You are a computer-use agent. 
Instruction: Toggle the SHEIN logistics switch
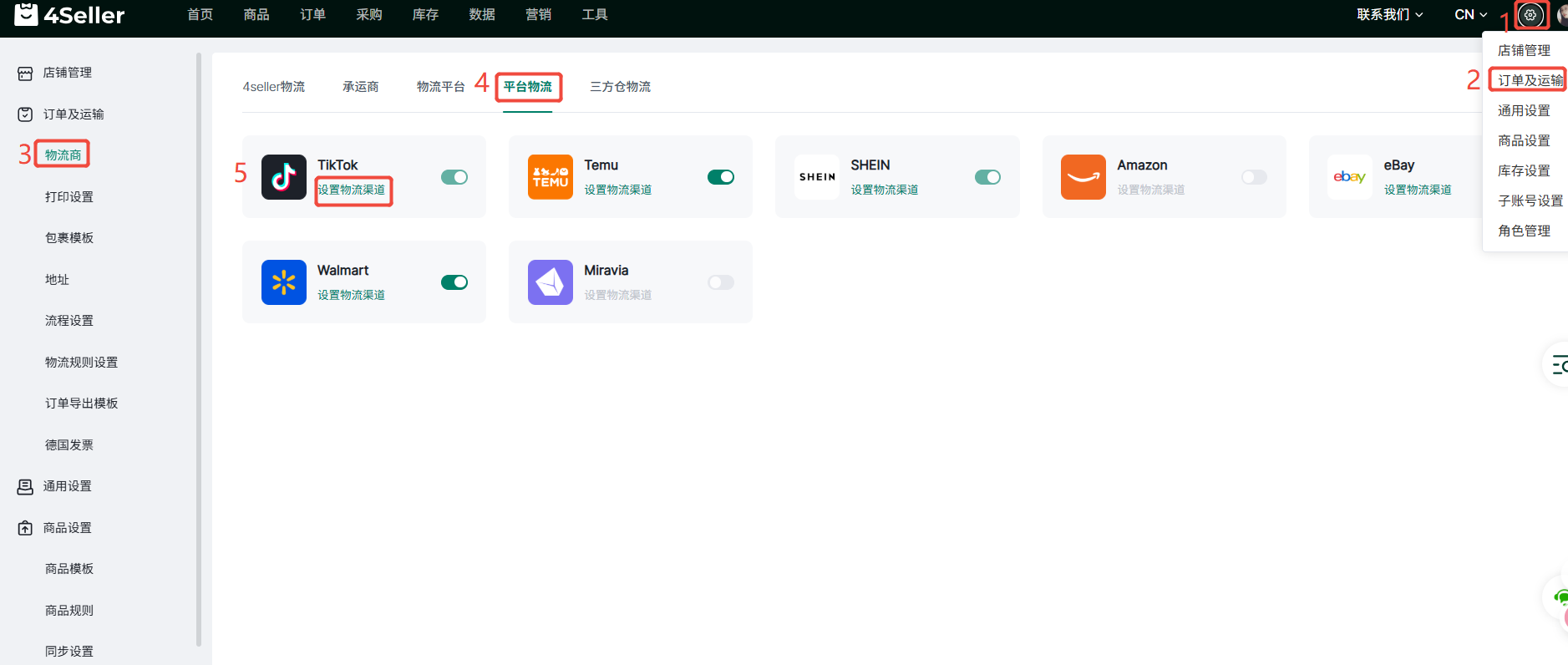(x=987, y=177)
